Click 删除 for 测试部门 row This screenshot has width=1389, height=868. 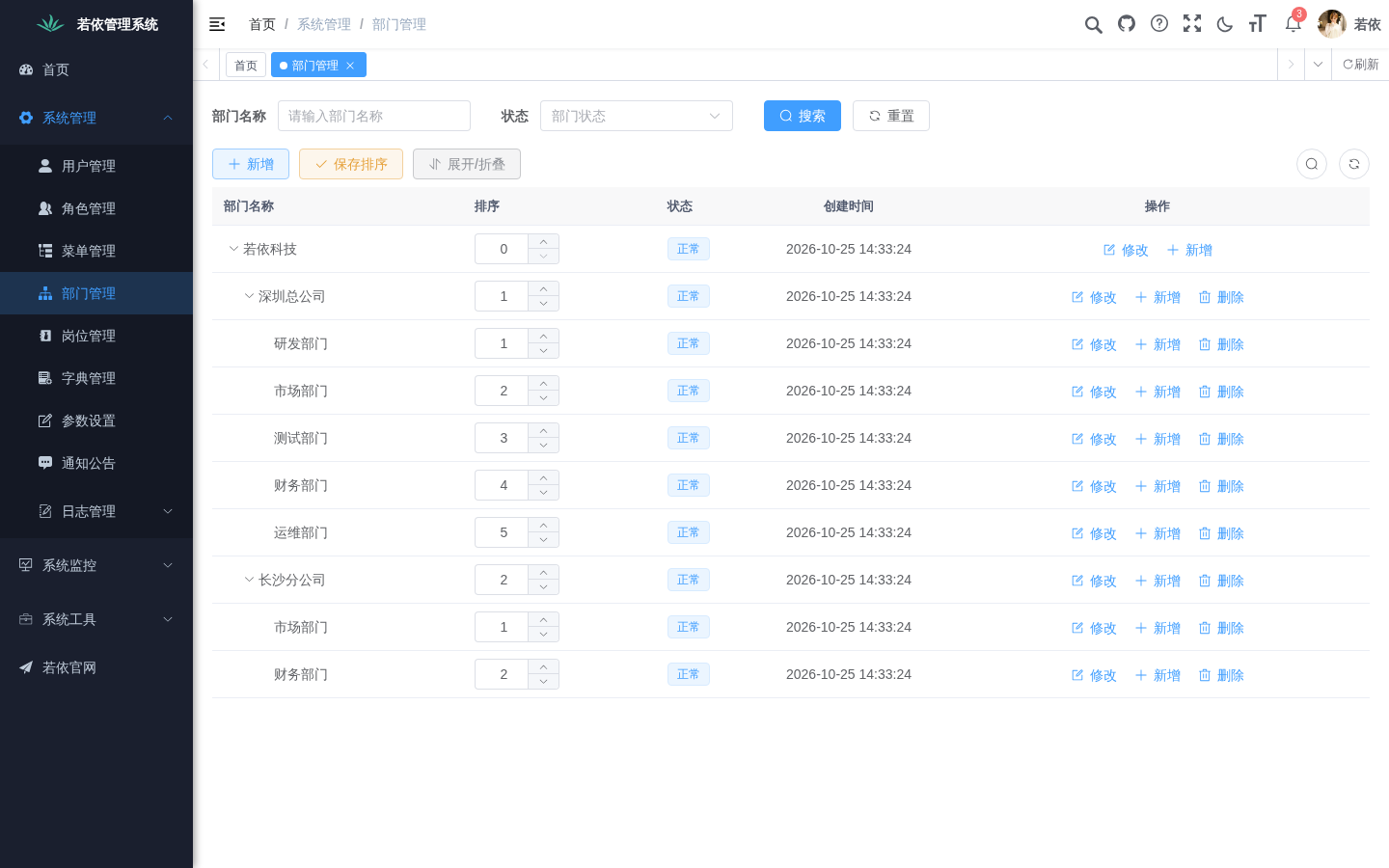pyautogui.click(x=1221, y=439)
